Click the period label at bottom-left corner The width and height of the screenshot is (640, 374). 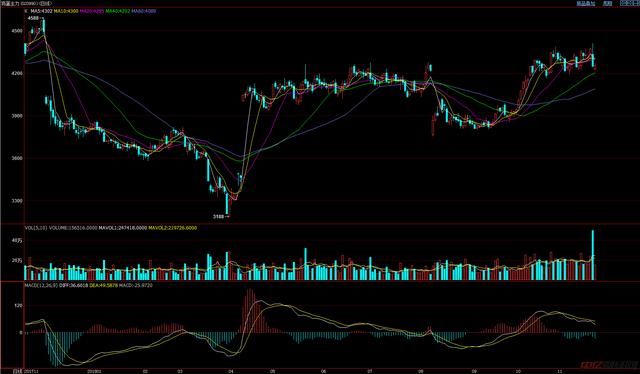click(x=17, y=371)
